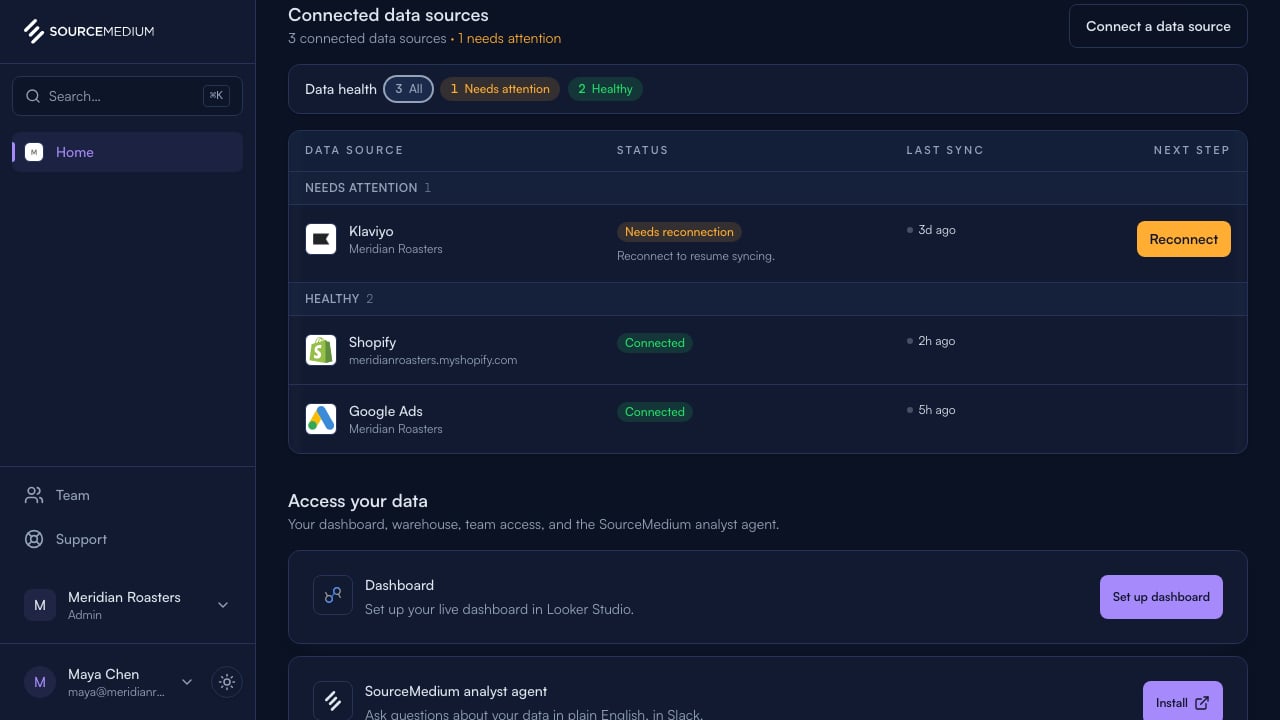The height and width of the screenshot is (720, 1280).
Task: Click Set up dashboard button
Action: (x=1161, y=597)
